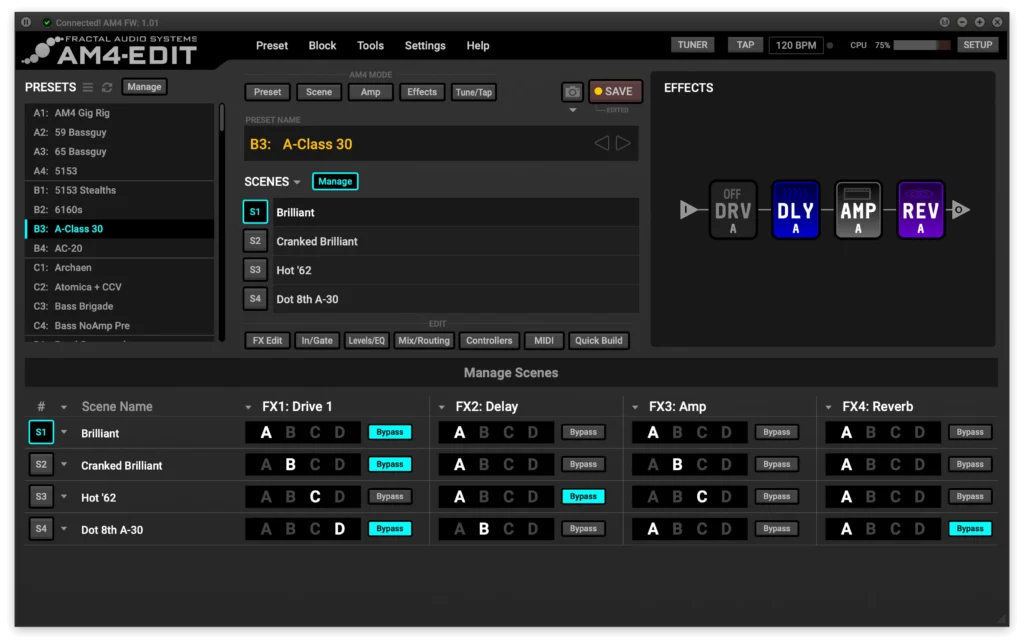Click the presets refresh icon
This screenshot has height=644, width=1024.
click(x=107, y=88)
